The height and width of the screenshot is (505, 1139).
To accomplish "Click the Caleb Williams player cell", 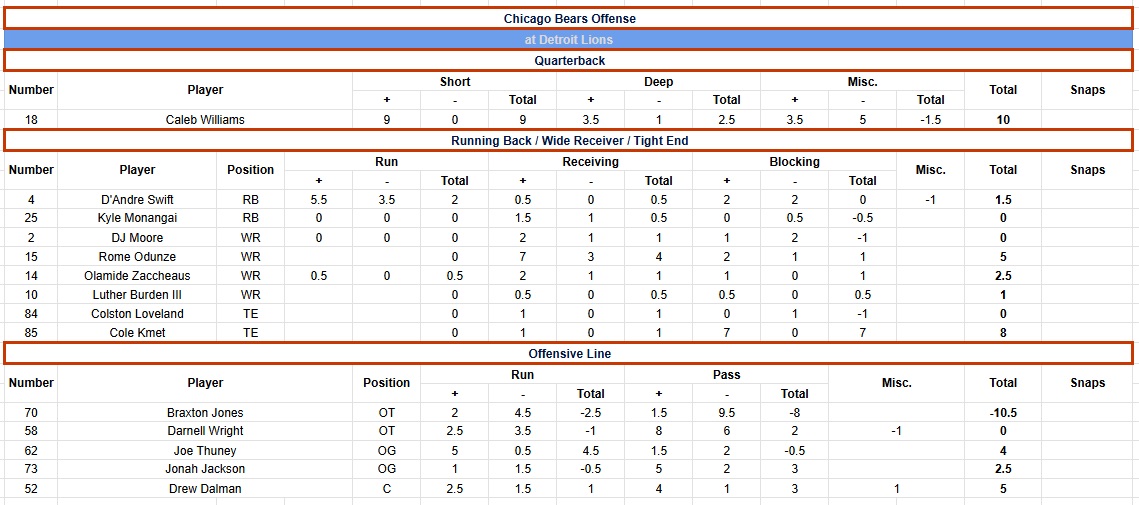I will click(x=205, y=120).
